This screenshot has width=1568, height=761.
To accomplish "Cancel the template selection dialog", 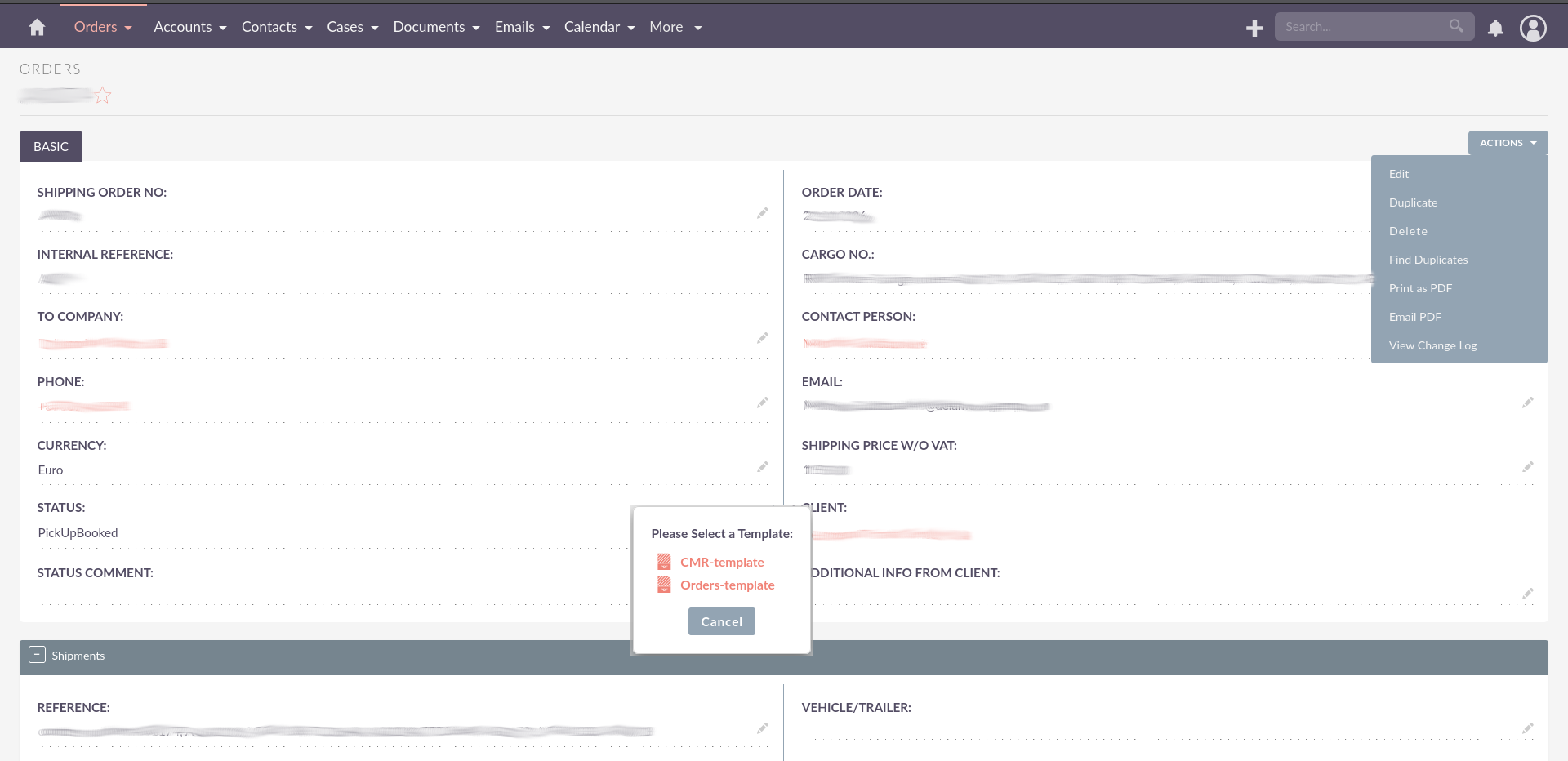I will 721,621.
